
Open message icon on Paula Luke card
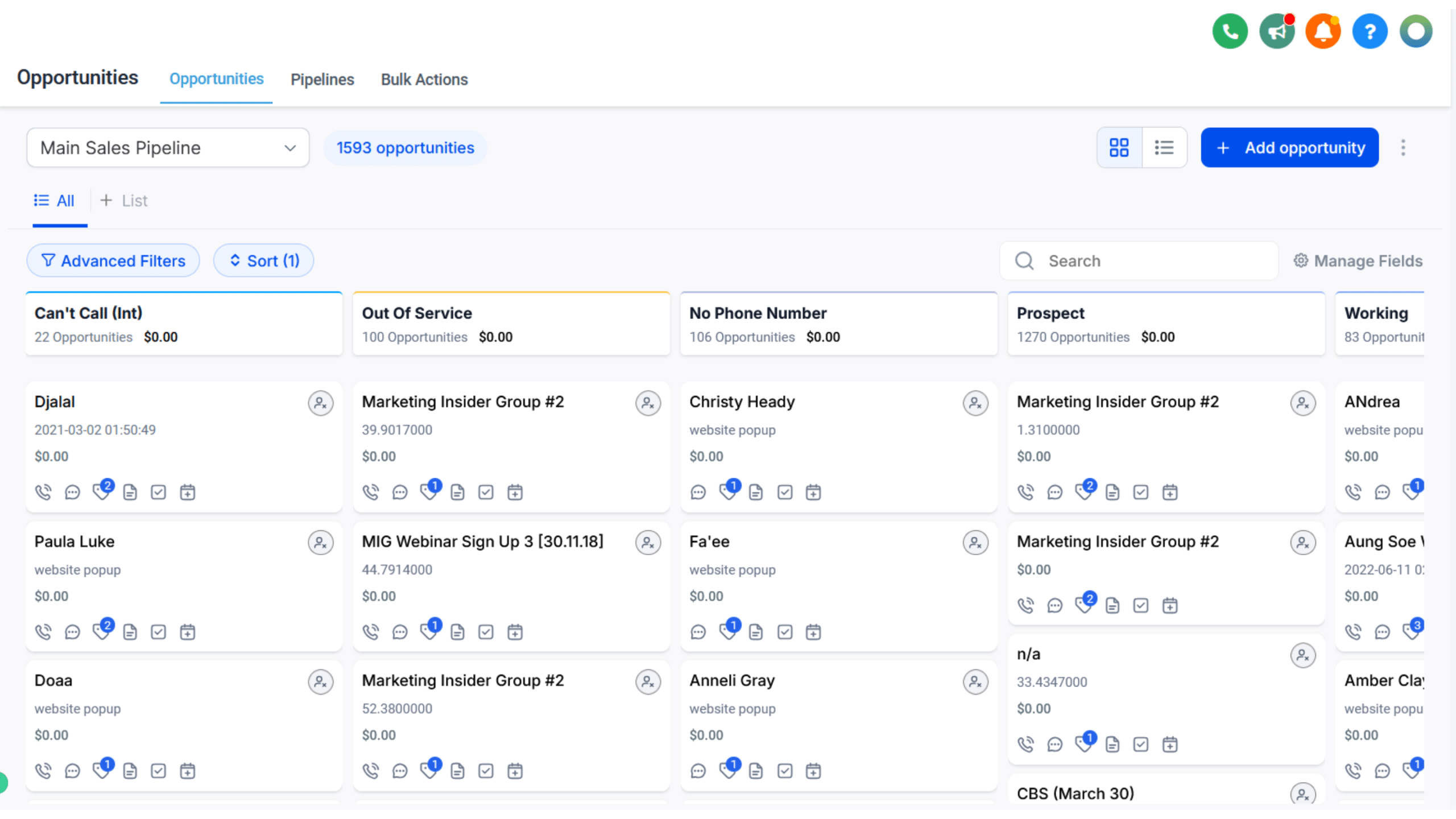click(72, 632)
